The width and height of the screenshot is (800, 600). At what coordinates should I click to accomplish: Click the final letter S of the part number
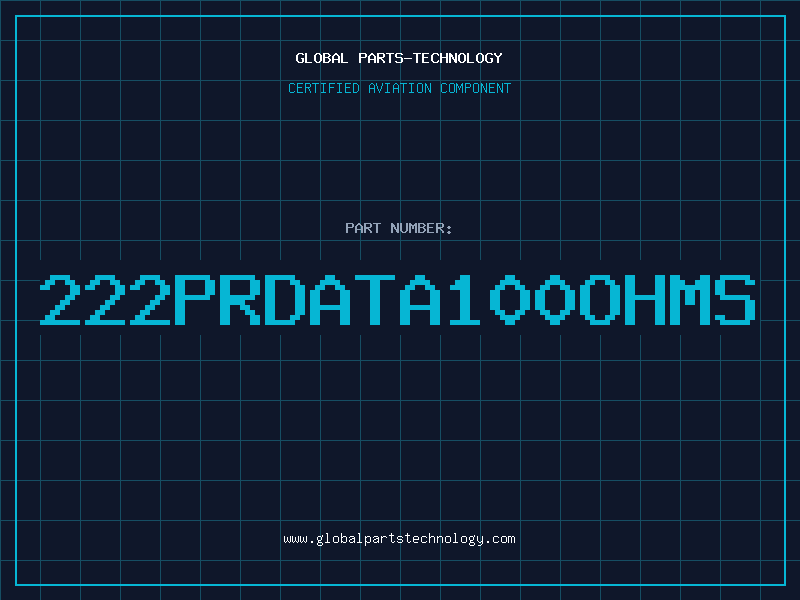pos(735,299)
